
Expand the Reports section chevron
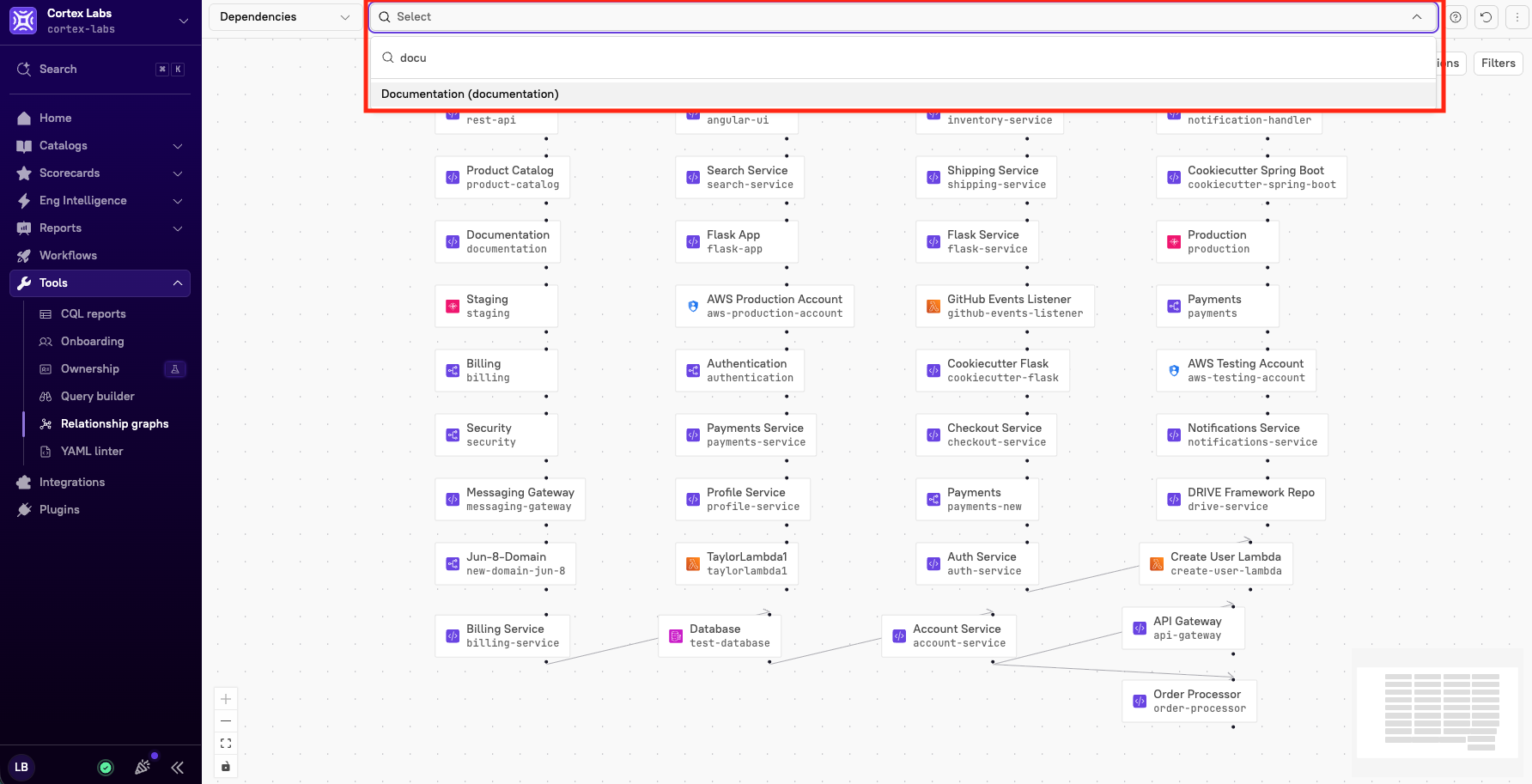pos(178,228)
